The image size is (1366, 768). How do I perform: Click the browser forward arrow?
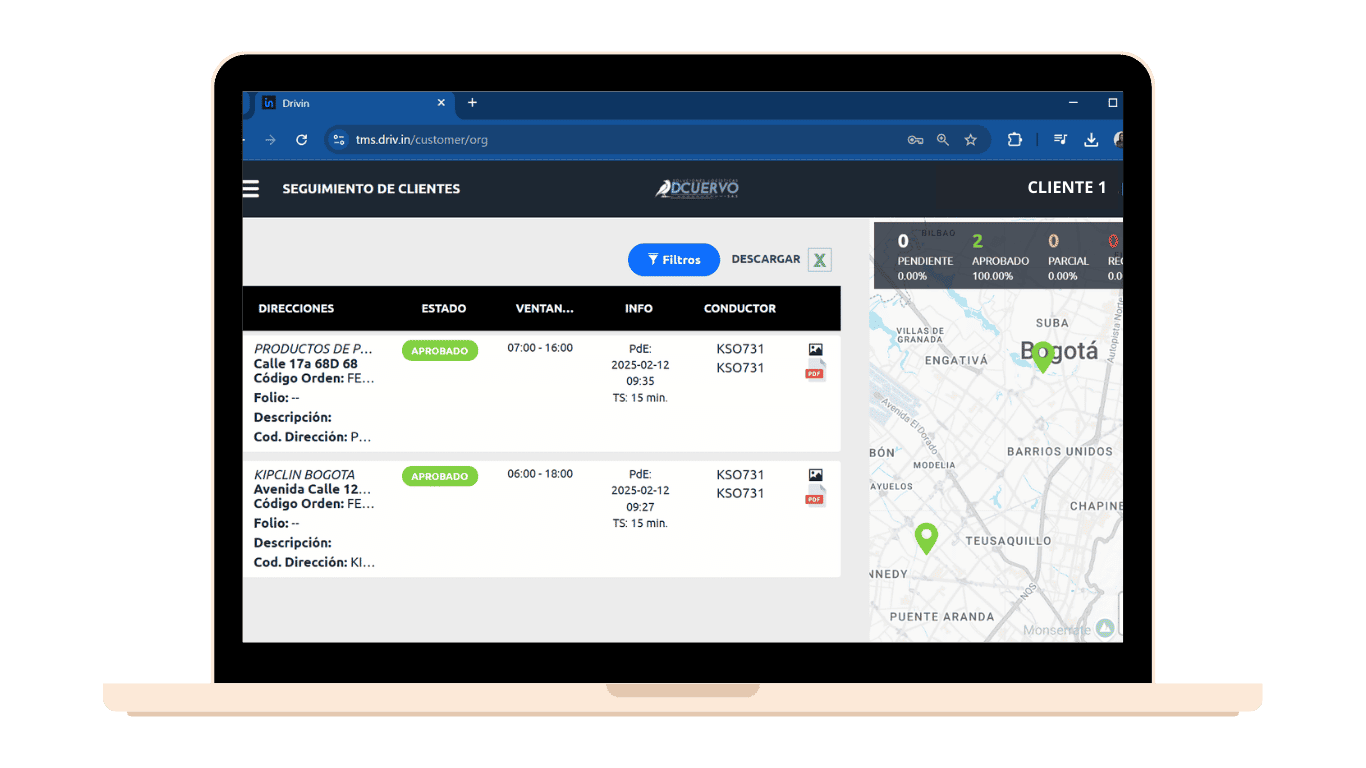270,140
